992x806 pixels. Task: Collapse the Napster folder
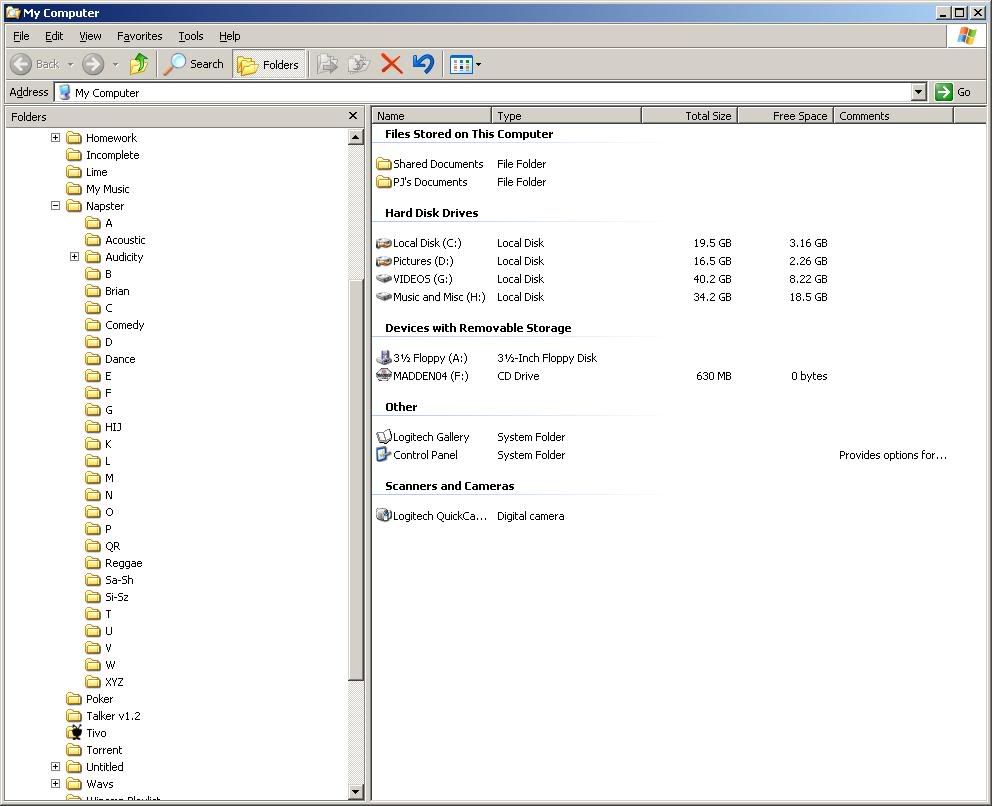pyautogui.click(x=56, y=206)
